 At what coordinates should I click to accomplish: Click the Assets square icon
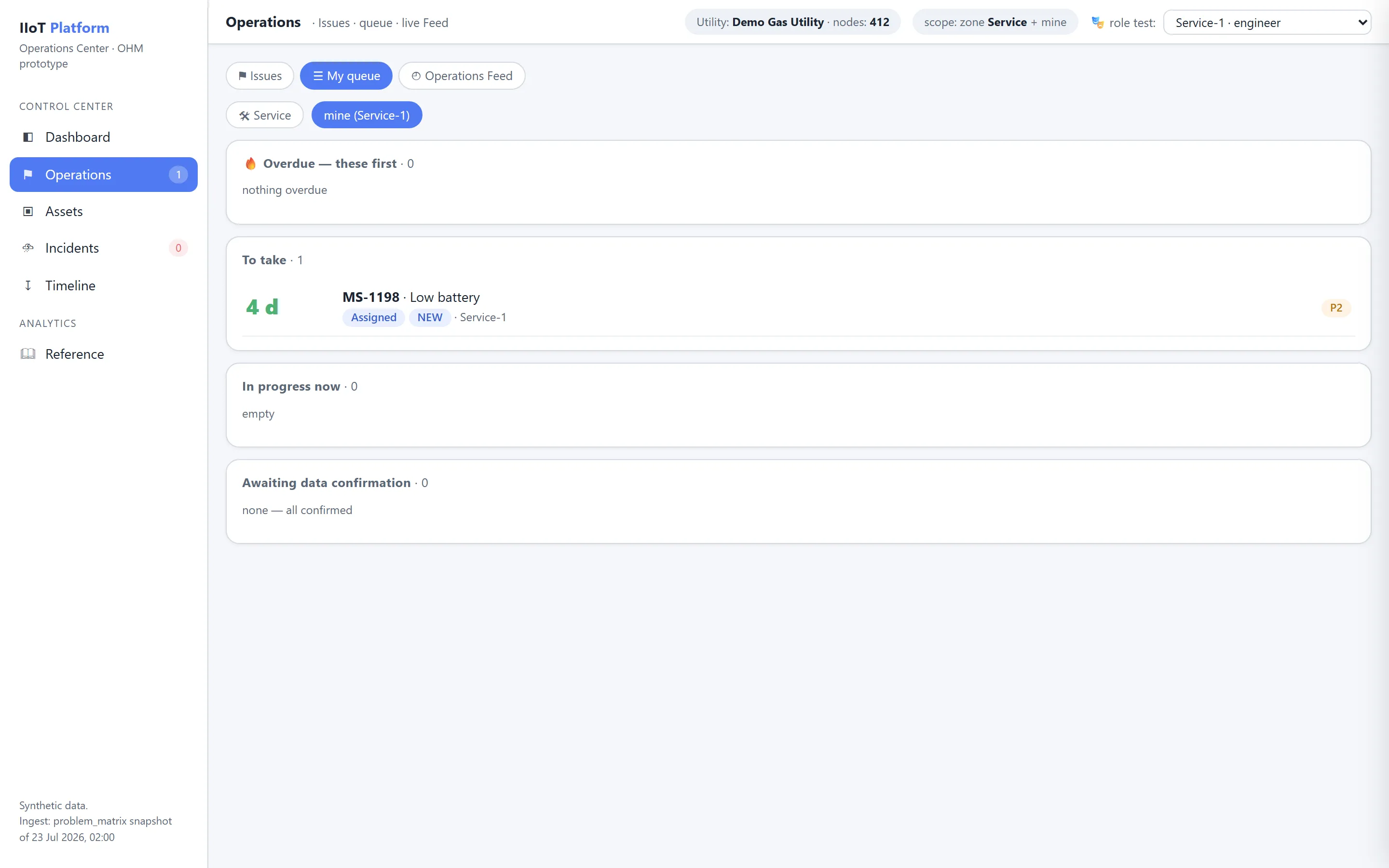tap(27, 211)
